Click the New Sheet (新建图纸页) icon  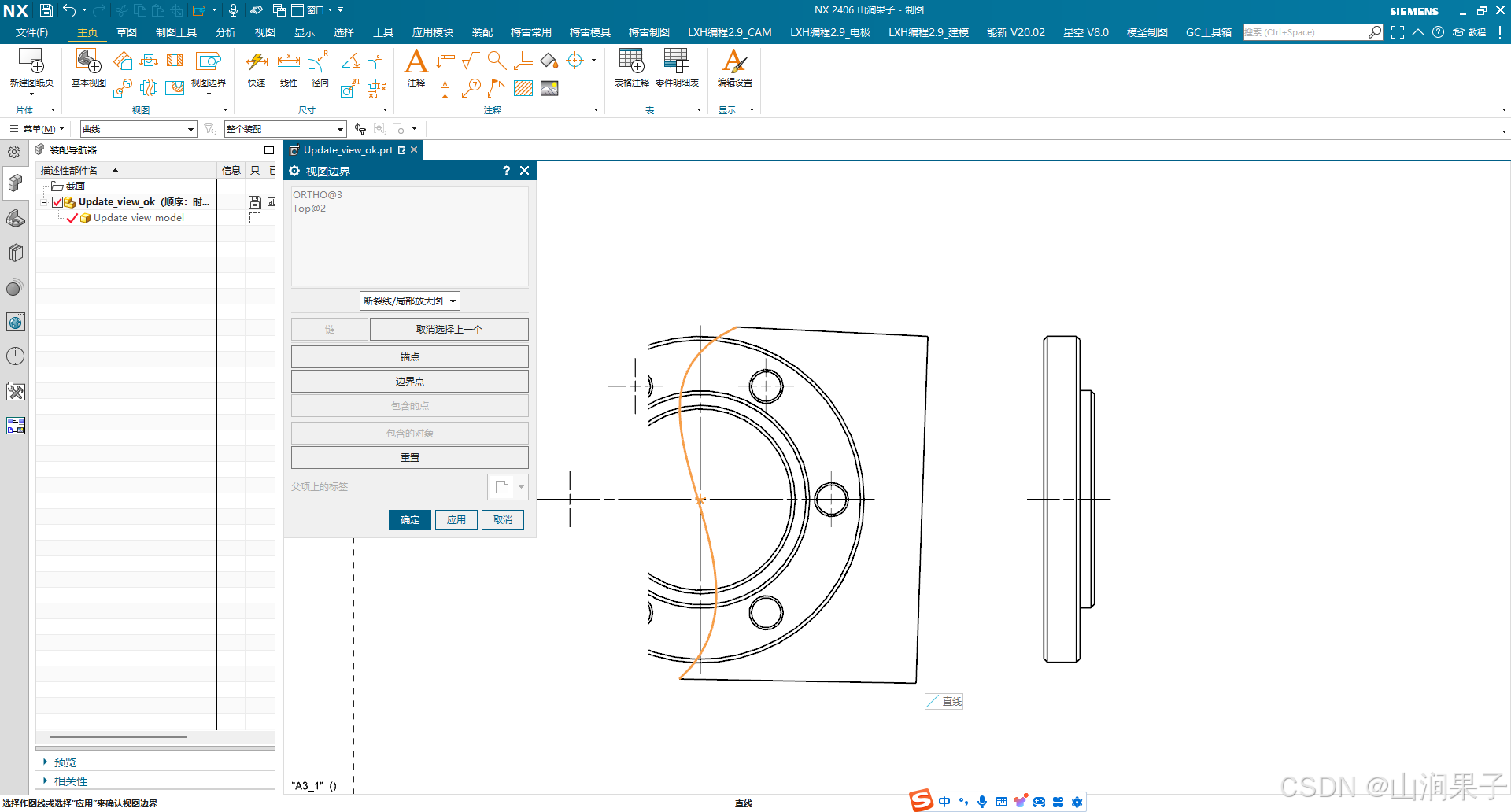click(x=31, y=61)
